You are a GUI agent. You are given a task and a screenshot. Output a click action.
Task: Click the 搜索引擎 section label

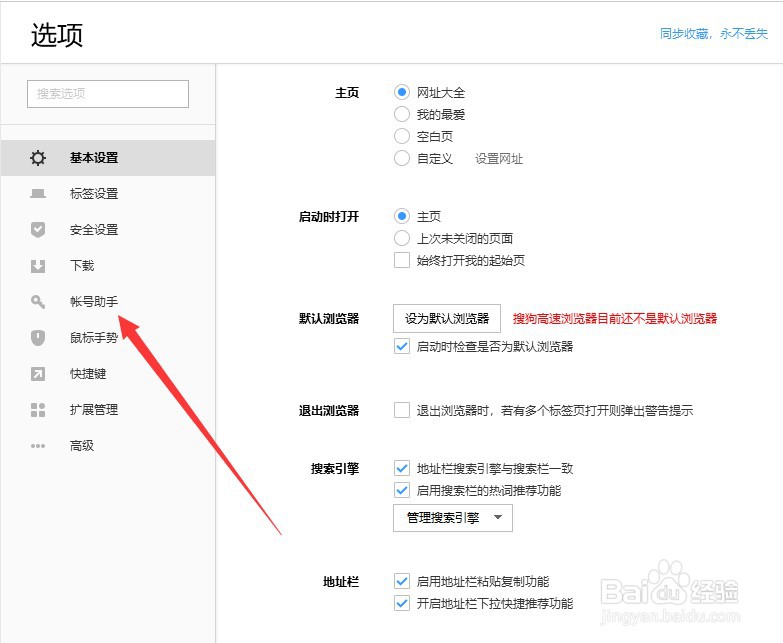point(335,468)
